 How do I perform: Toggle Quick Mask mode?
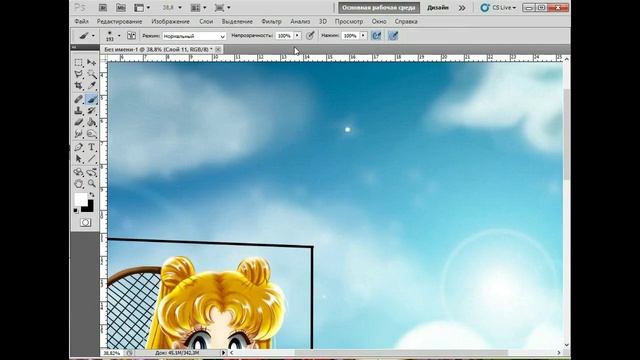(85, 222)
